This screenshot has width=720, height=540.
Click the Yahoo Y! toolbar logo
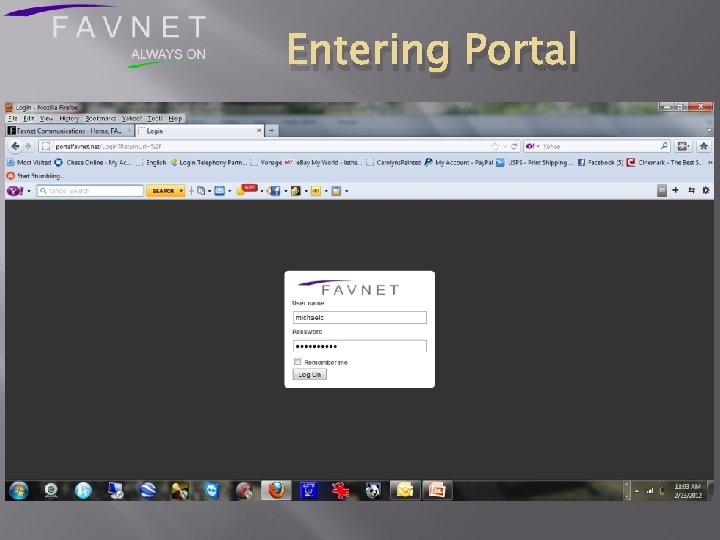[15, 191]
